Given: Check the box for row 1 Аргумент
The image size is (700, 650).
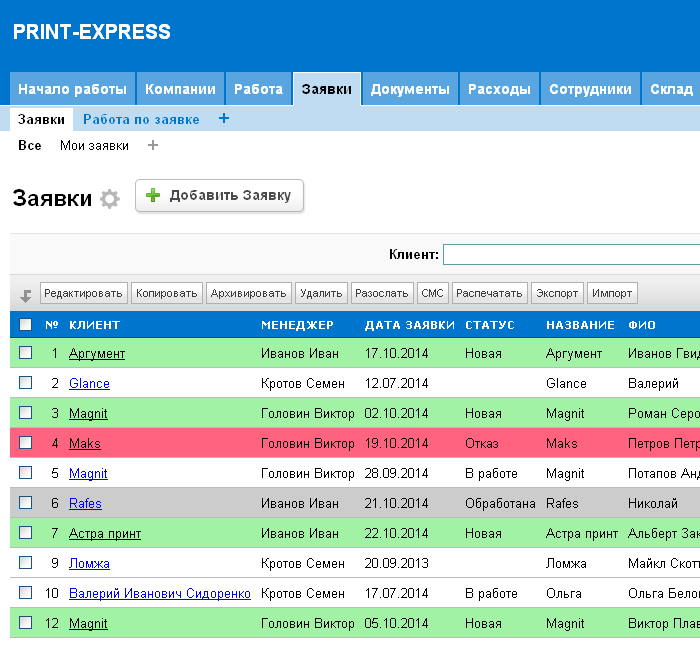Looking at the screenshot, I should [x=26, y=353].
